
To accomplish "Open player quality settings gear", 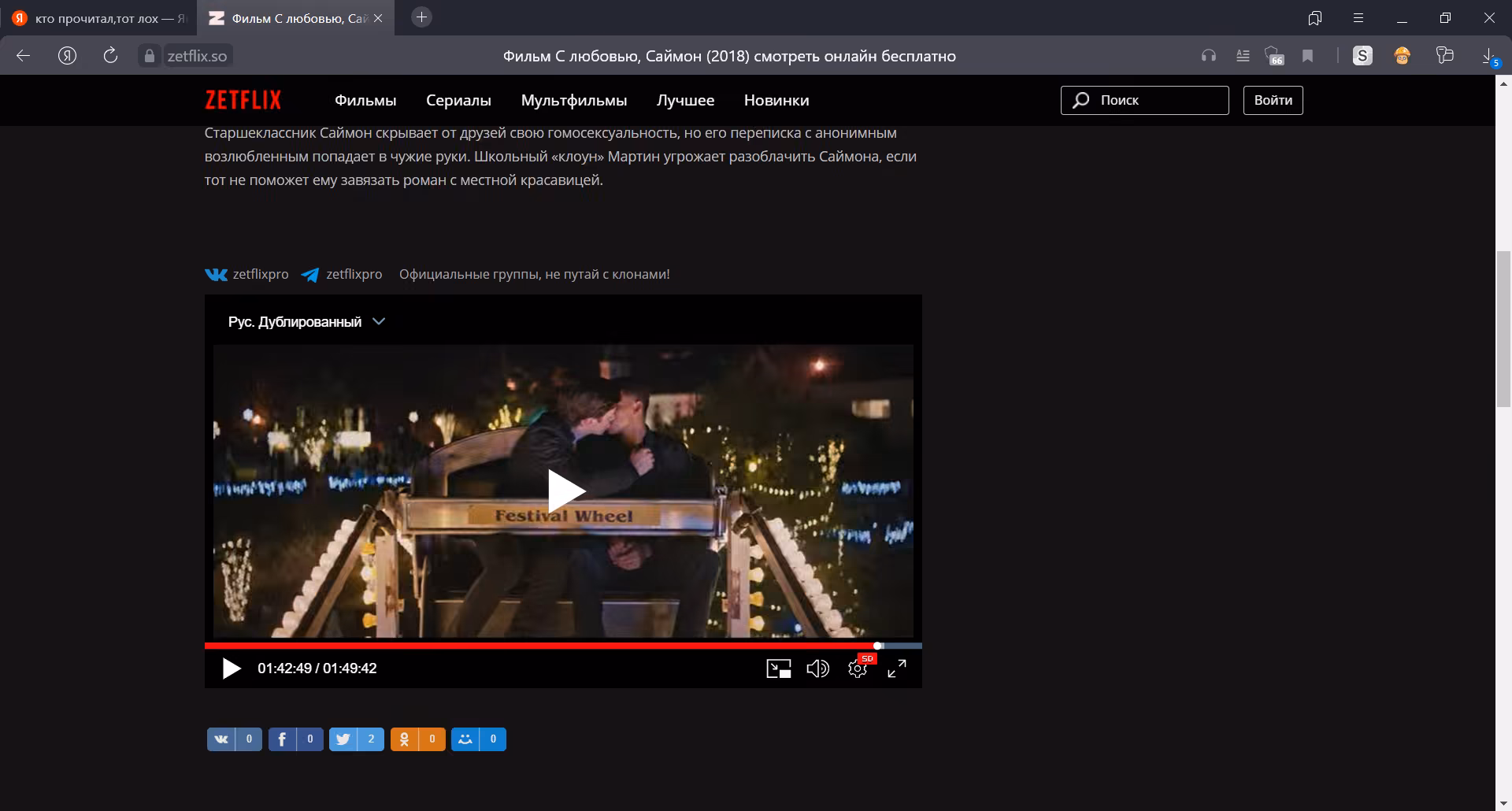I will [858, 668].
